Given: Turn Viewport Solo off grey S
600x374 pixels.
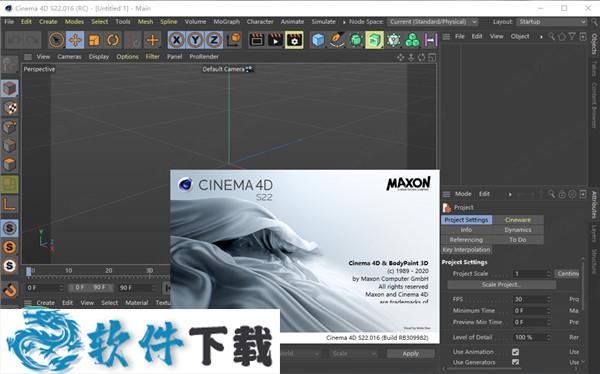Looking at the screenshot, I should coord(10,228).
